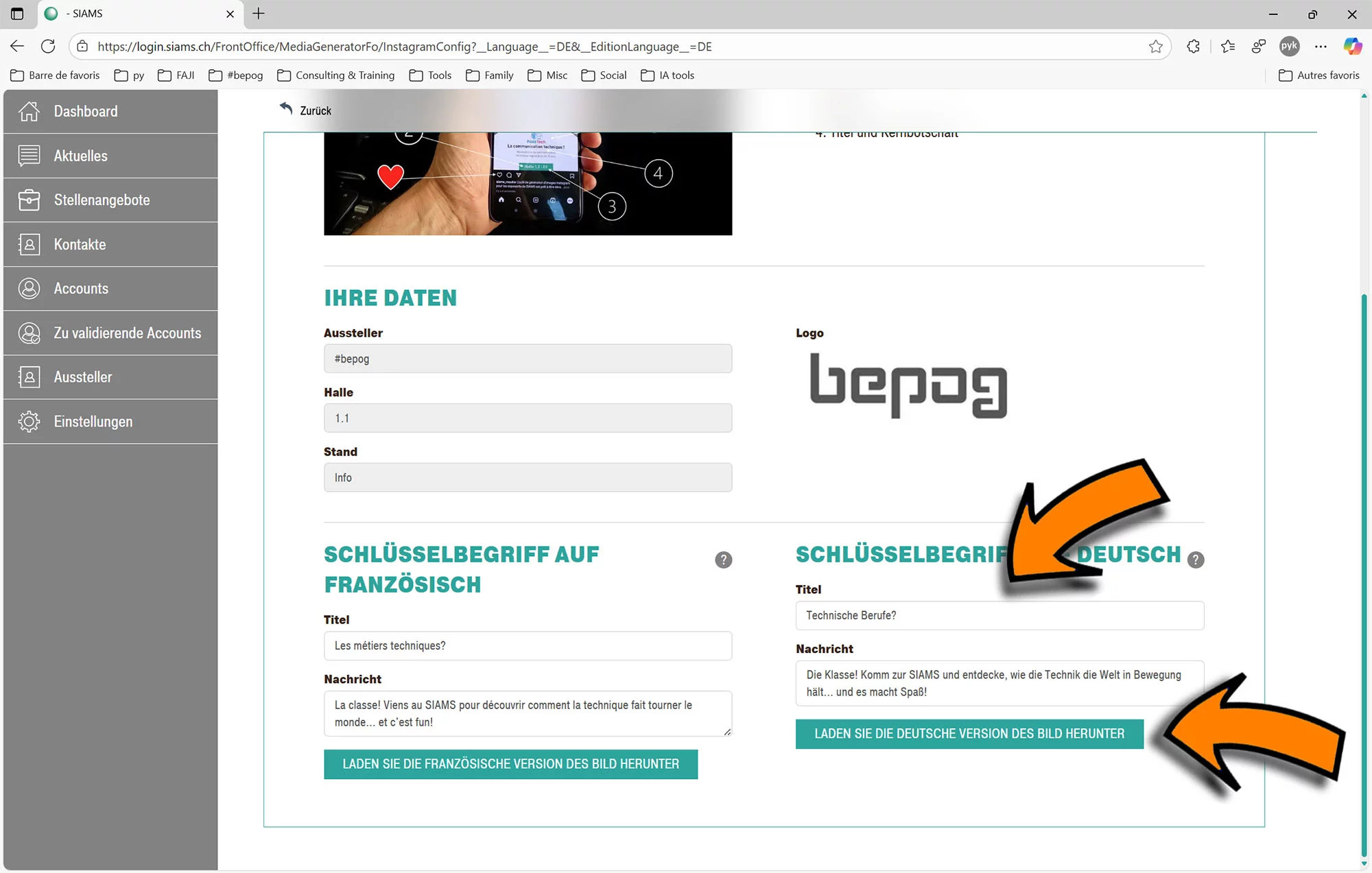Image resolution: width=1372 pixels, height=873 pixels.
Task: Expand Autres favoris bookmarks folder
Action: click(x=1318, y=75)
